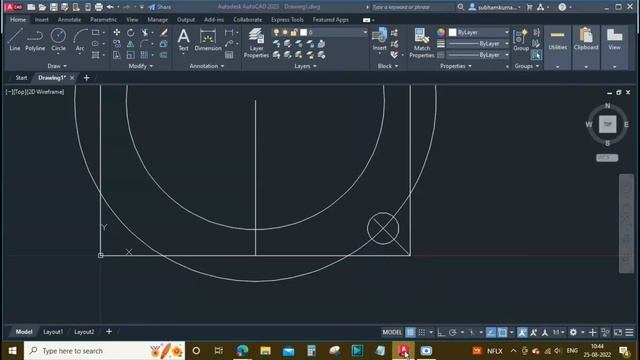The image size is (640, 360).
Task: Switch to Layout1 tab
Action: 53,332
